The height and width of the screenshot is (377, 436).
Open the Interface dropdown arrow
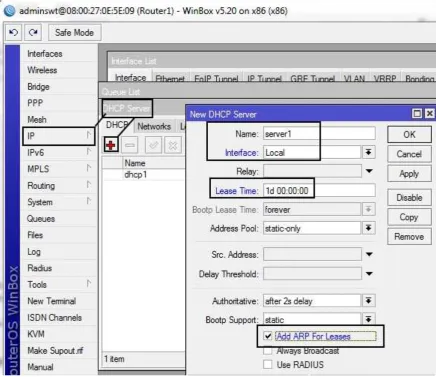point(368,152)
